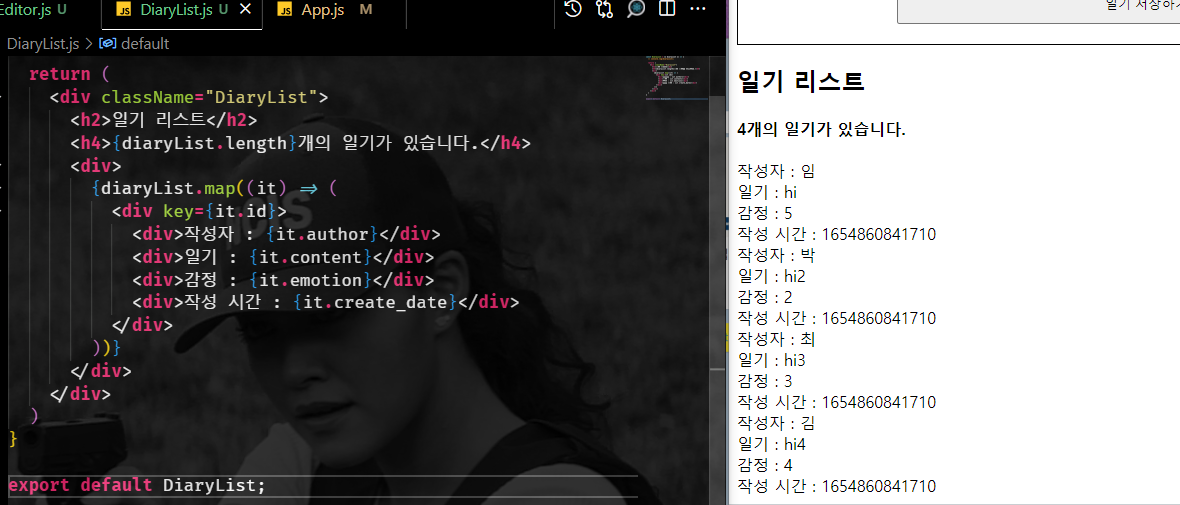
Task: Click the 'return (' code line
Action: 69,75
